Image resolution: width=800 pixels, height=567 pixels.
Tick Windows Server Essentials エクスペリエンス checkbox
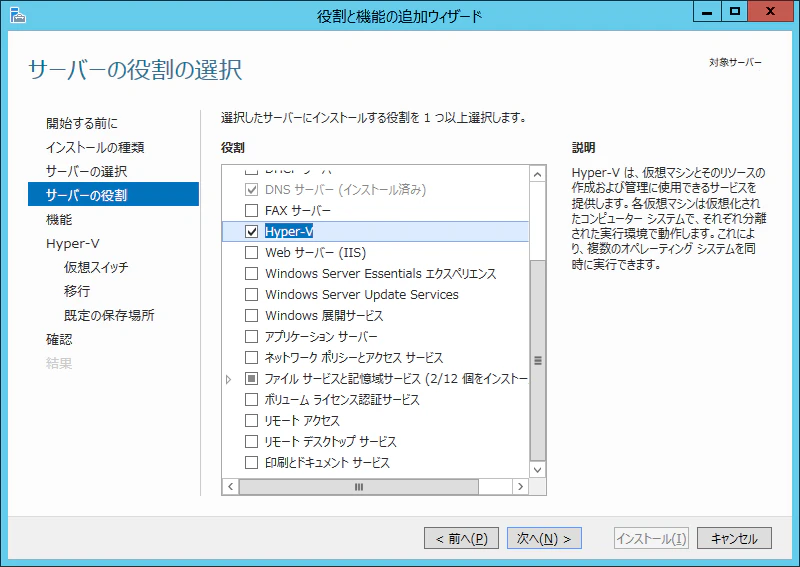(x=252, y=274)
